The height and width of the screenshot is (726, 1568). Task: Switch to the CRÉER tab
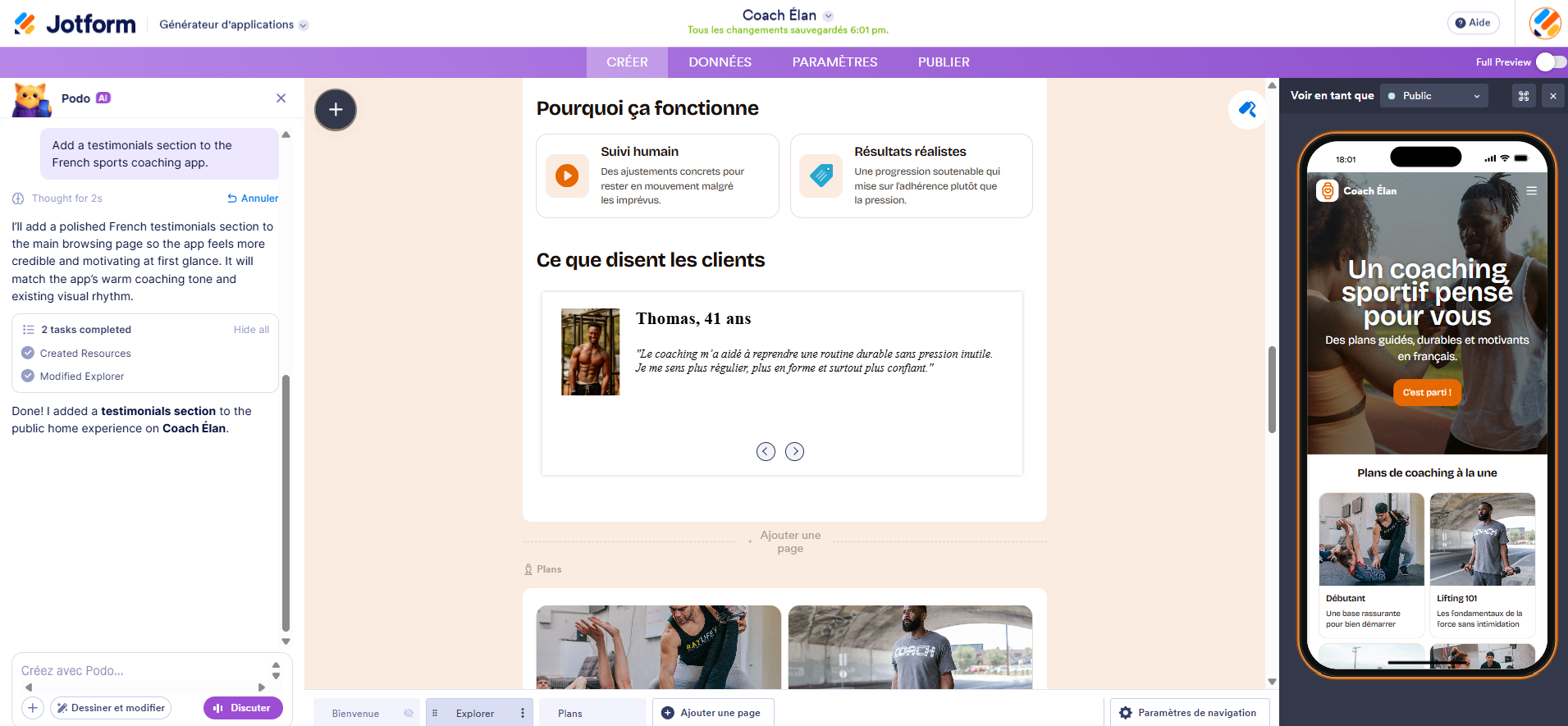(x=627, y=62)
